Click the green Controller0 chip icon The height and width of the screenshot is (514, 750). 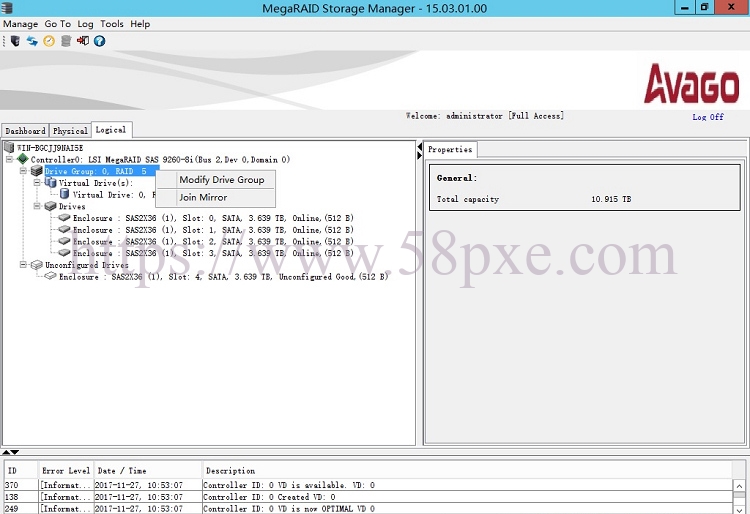22,159
